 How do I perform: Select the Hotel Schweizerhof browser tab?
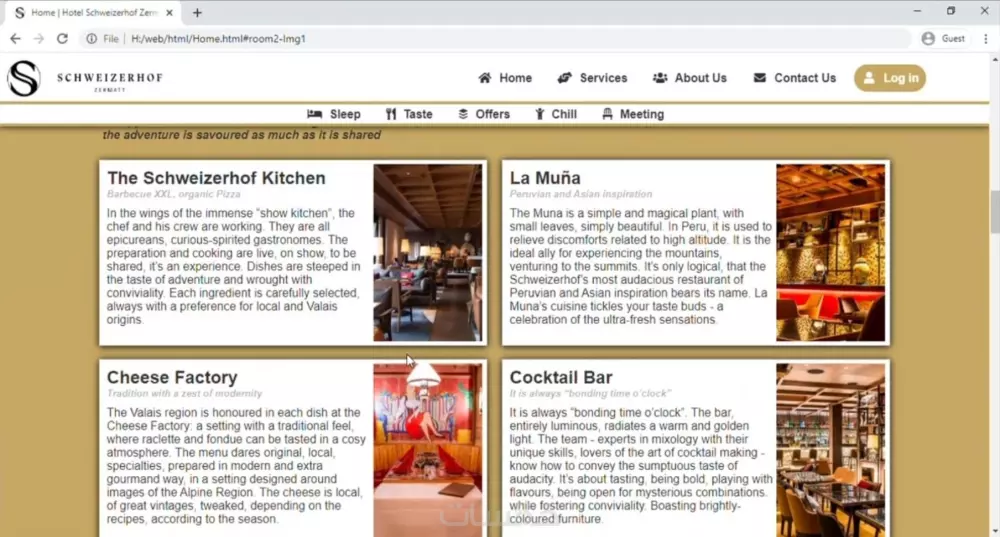[94, 13]
